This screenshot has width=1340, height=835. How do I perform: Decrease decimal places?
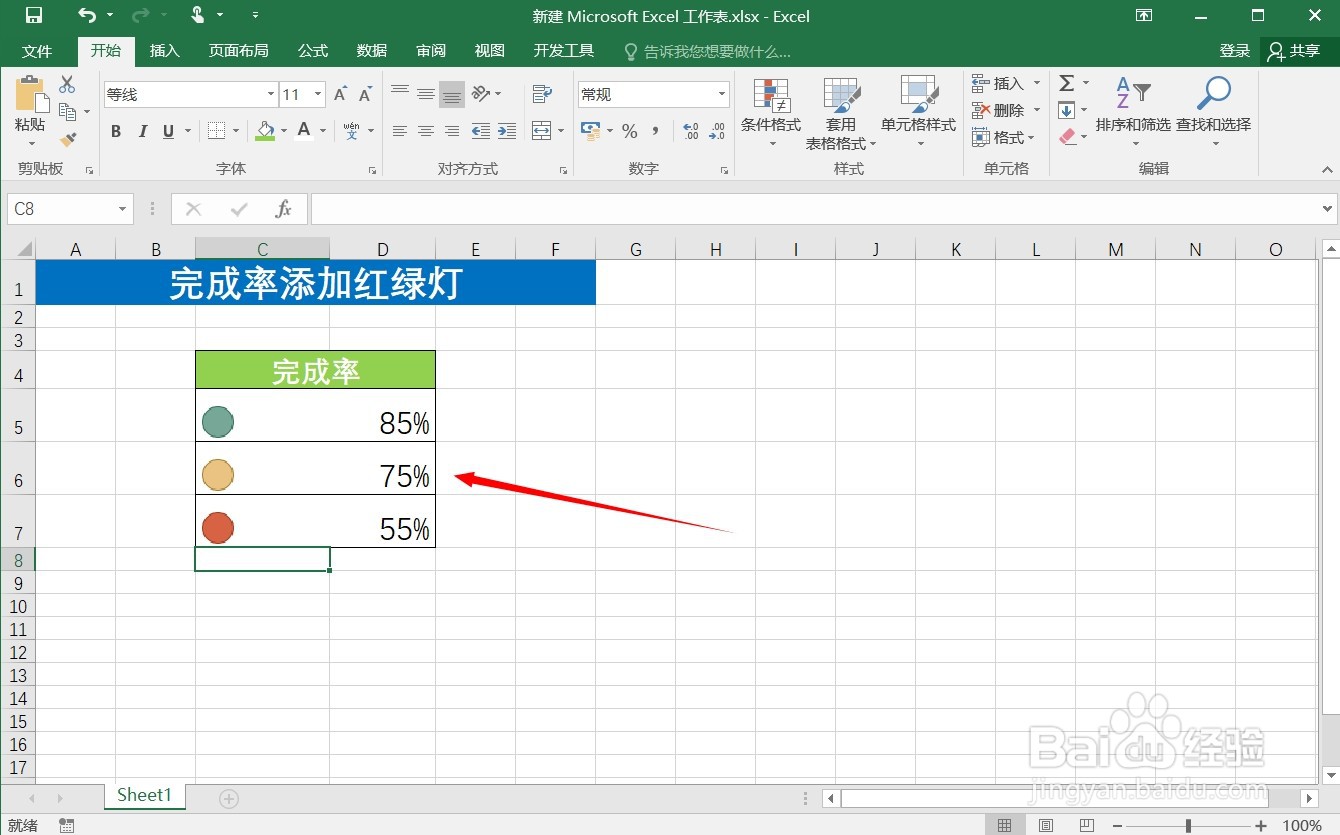pyautogui.click(x=717, y=131)
